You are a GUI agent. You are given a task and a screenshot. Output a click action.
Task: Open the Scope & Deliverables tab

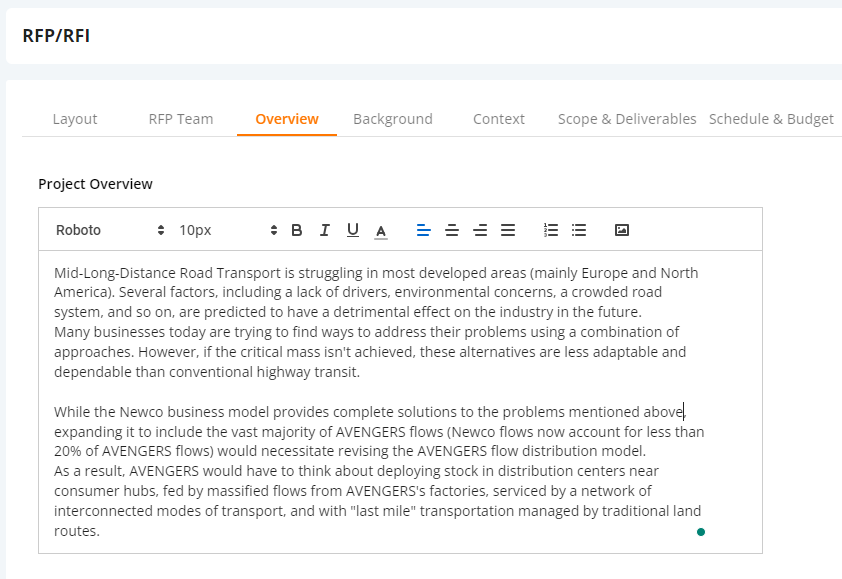point(627,119)
